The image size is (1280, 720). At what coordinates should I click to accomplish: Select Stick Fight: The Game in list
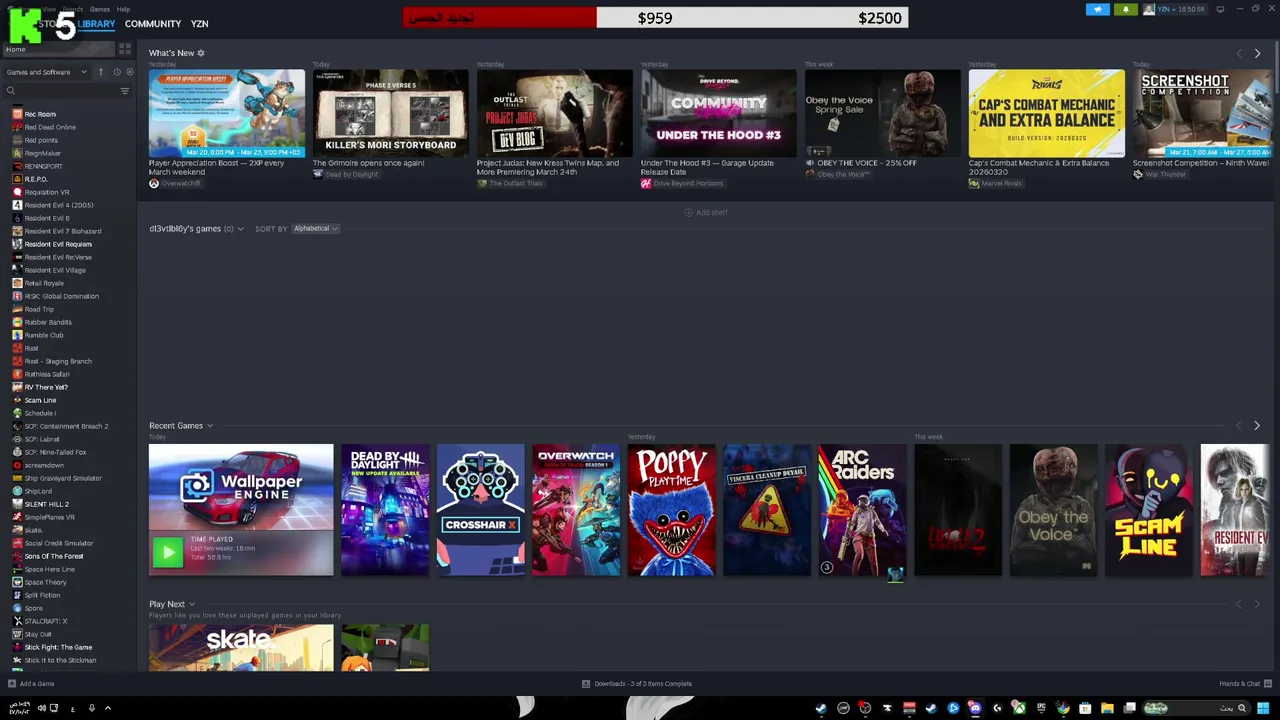click(x=58, y=647)
